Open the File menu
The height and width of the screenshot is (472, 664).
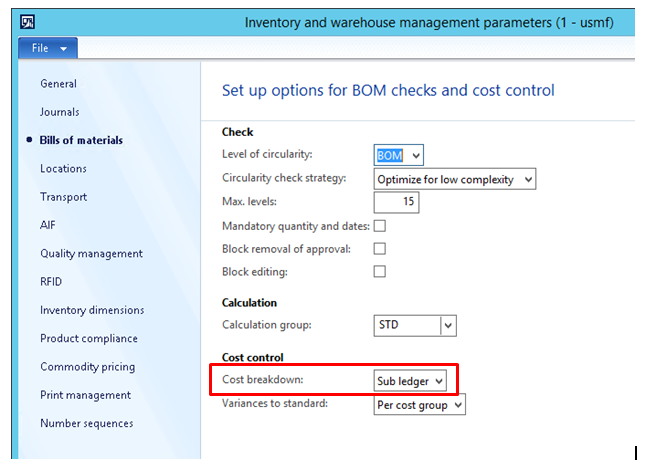(47, 48)
